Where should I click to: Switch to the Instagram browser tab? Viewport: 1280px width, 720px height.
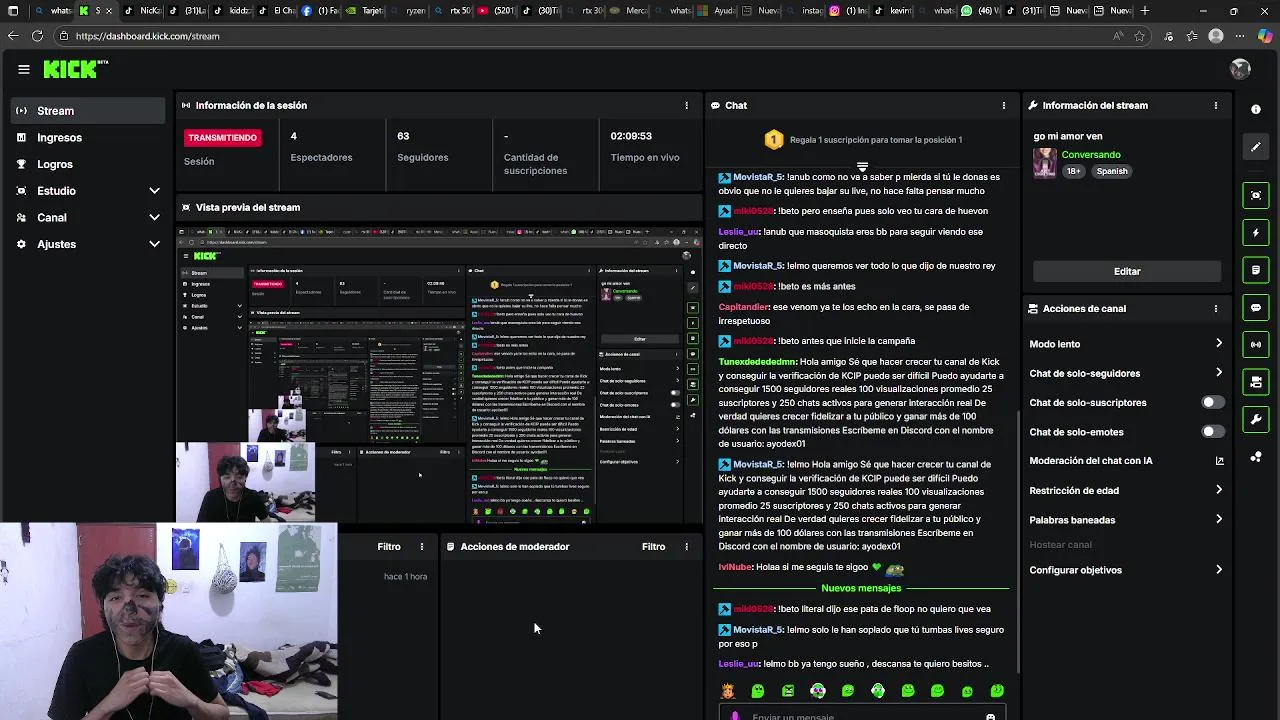tap(848, 11)
